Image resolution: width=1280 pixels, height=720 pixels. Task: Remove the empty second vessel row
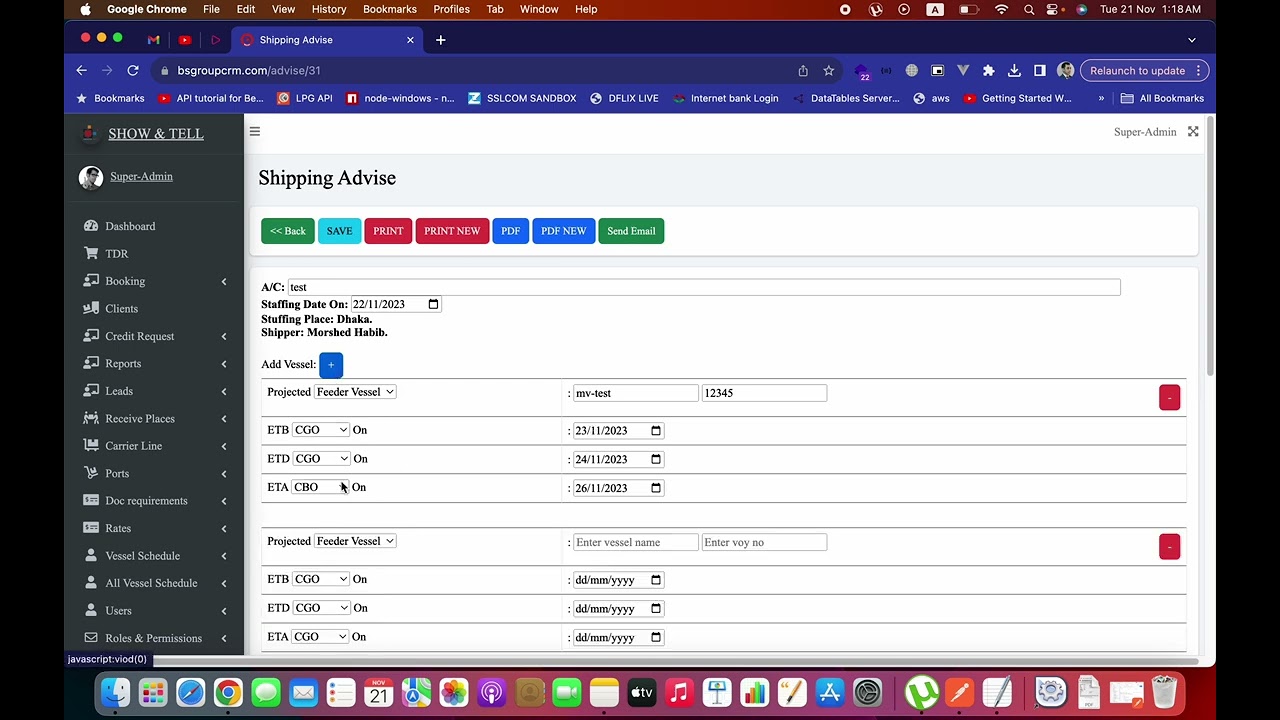point(1169,547)
